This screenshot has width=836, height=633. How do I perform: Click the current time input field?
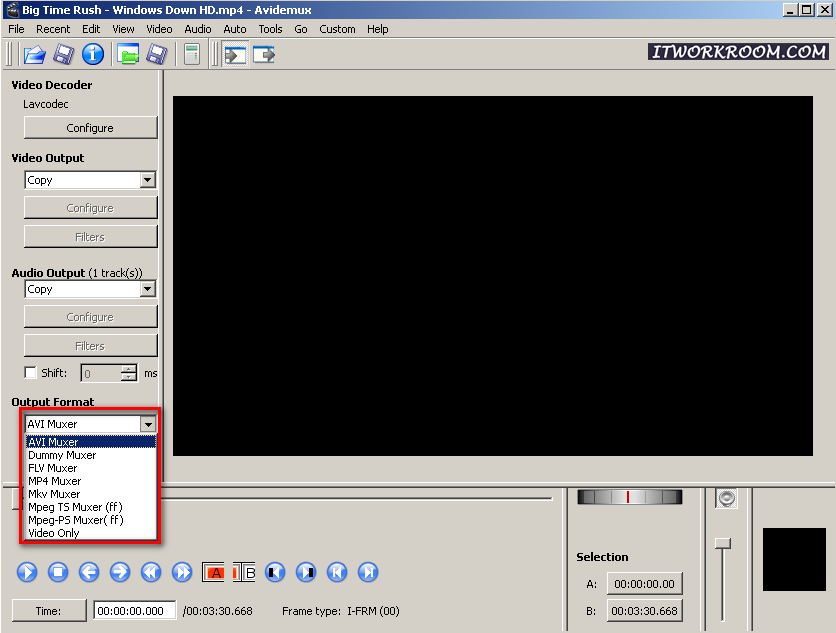[x=135, y=611]
